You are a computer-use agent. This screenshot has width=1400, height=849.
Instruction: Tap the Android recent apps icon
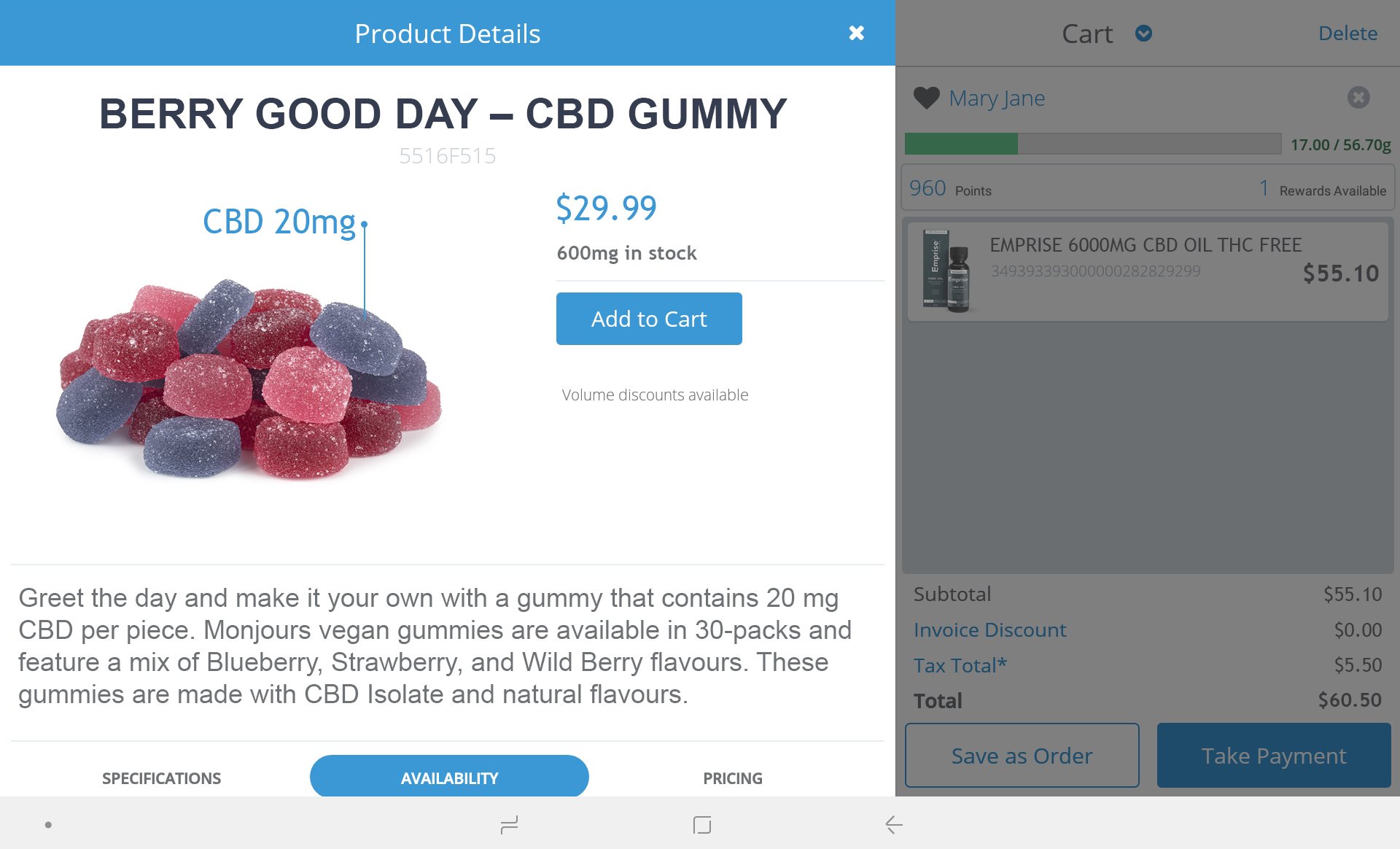509,825
